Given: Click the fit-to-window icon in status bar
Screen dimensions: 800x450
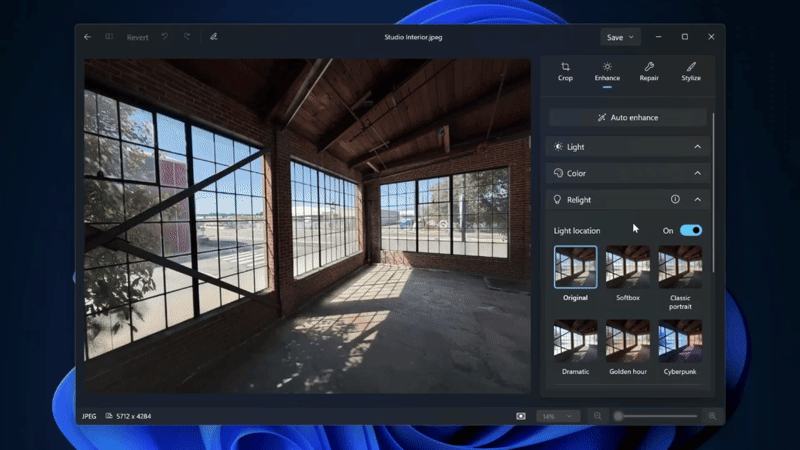Looking at the screenshot, I should click(520, 416).
